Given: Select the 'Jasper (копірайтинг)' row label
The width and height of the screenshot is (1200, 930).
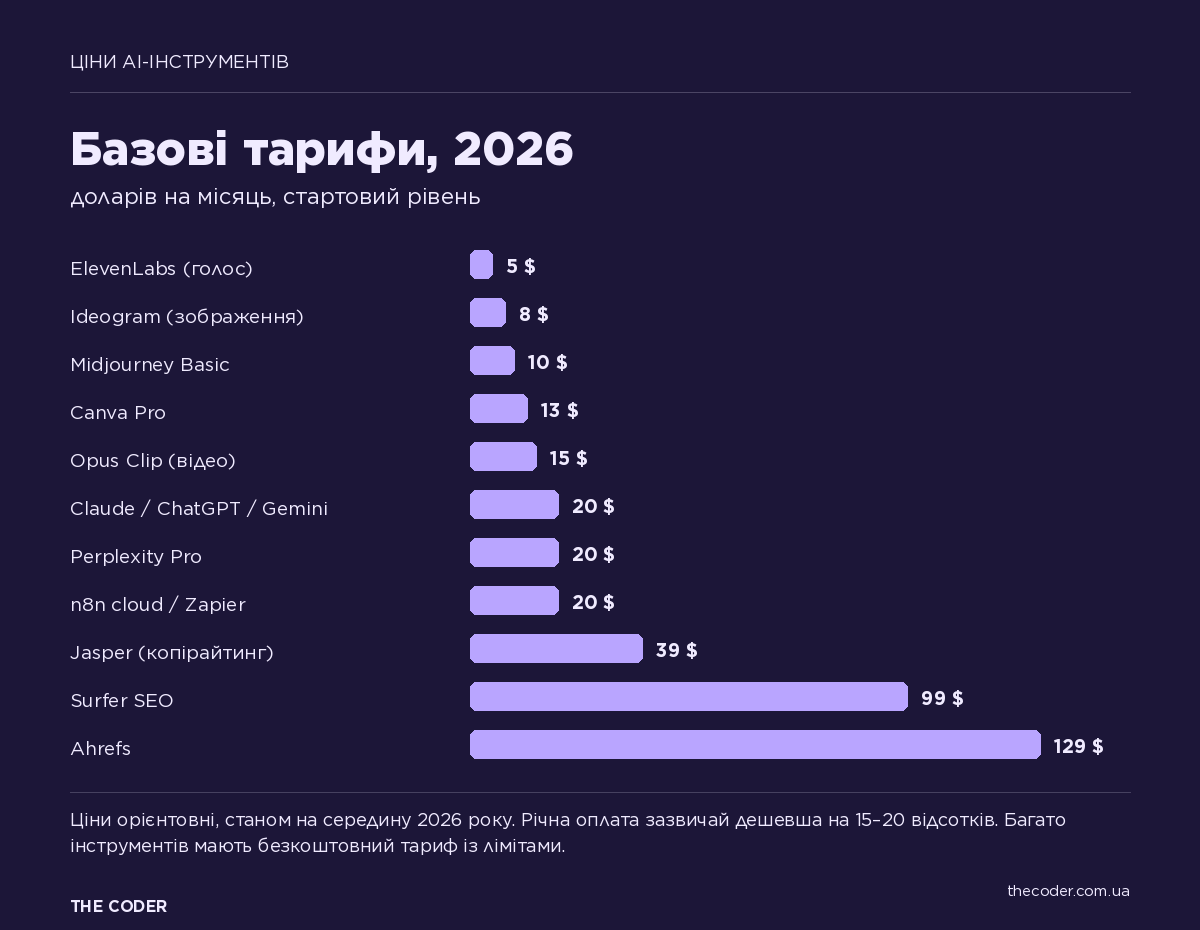Looking at the screenshot, I should (172, 652).
